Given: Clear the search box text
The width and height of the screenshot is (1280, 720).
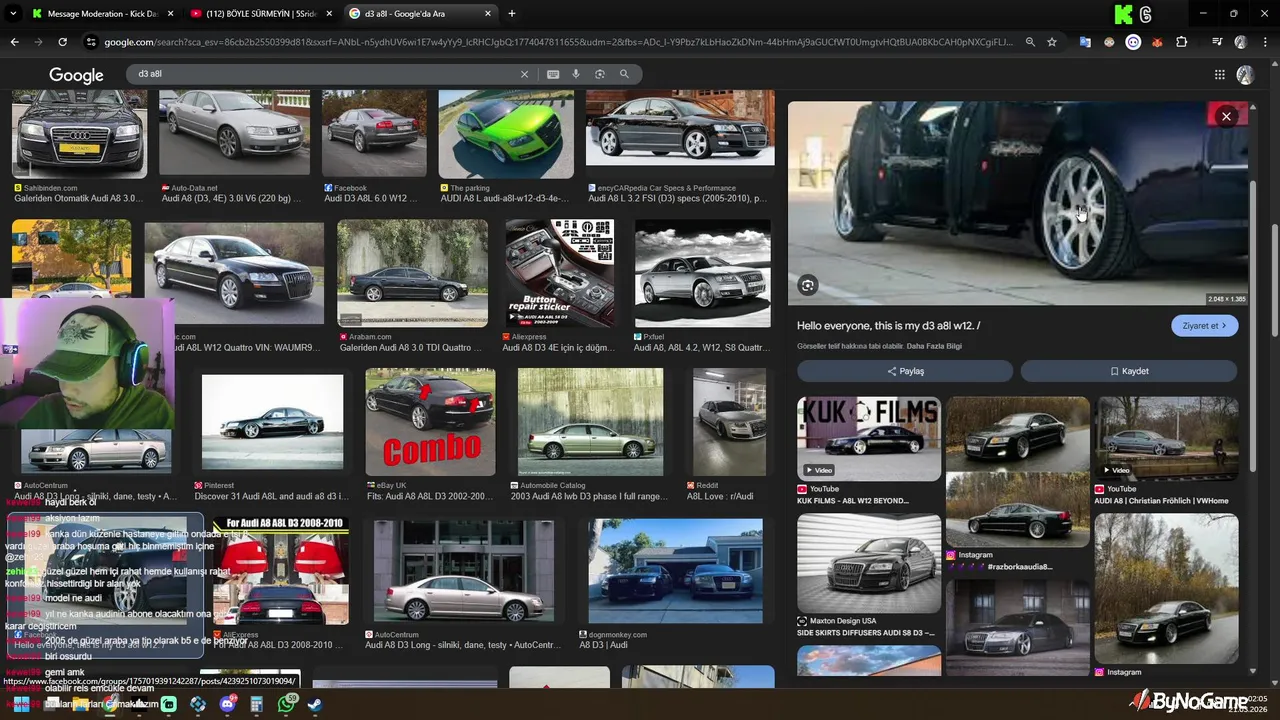Looking at the screenshot, I should click(524, 74).
